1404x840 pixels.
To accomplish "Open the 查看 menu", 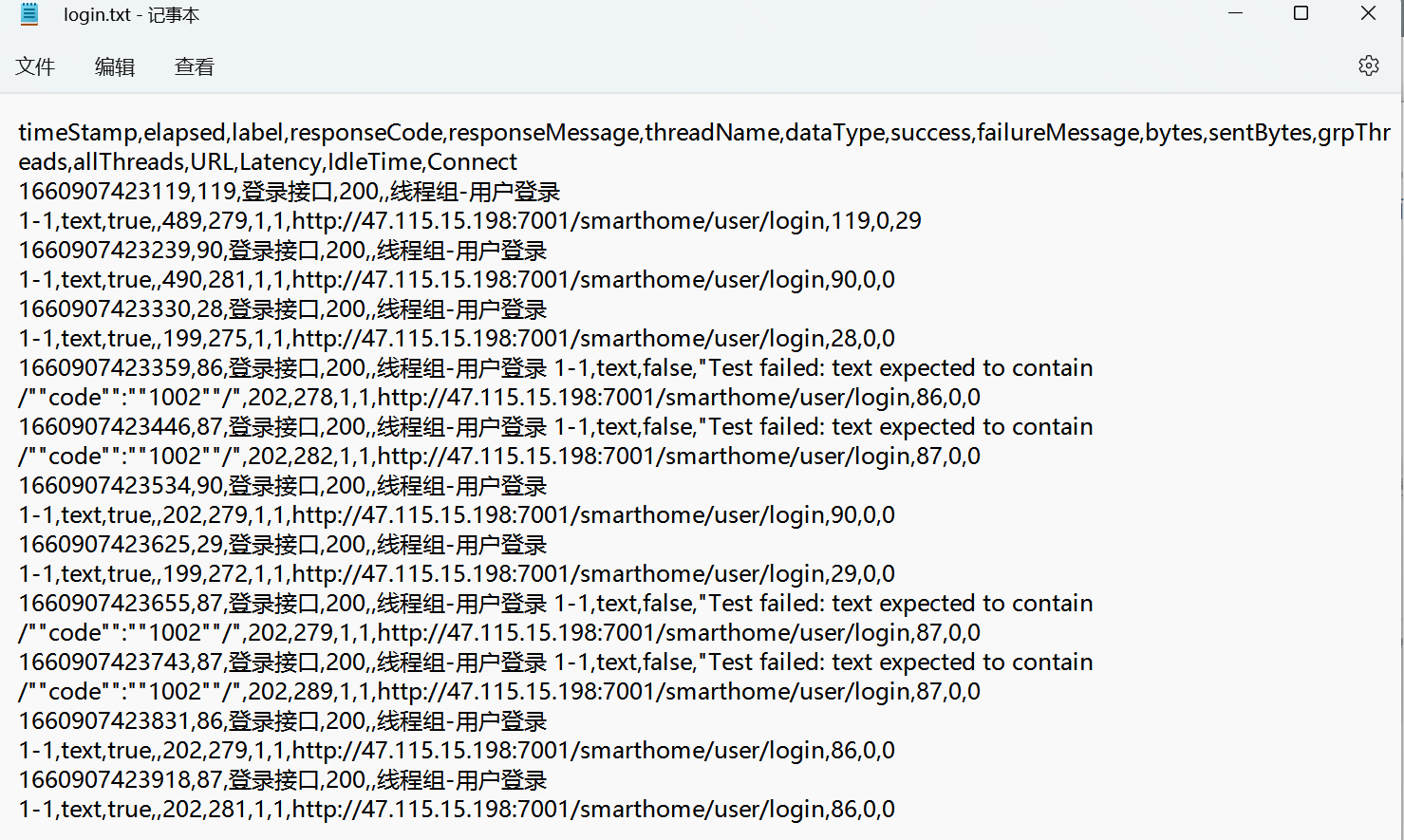I will click(x=195, y=66).
